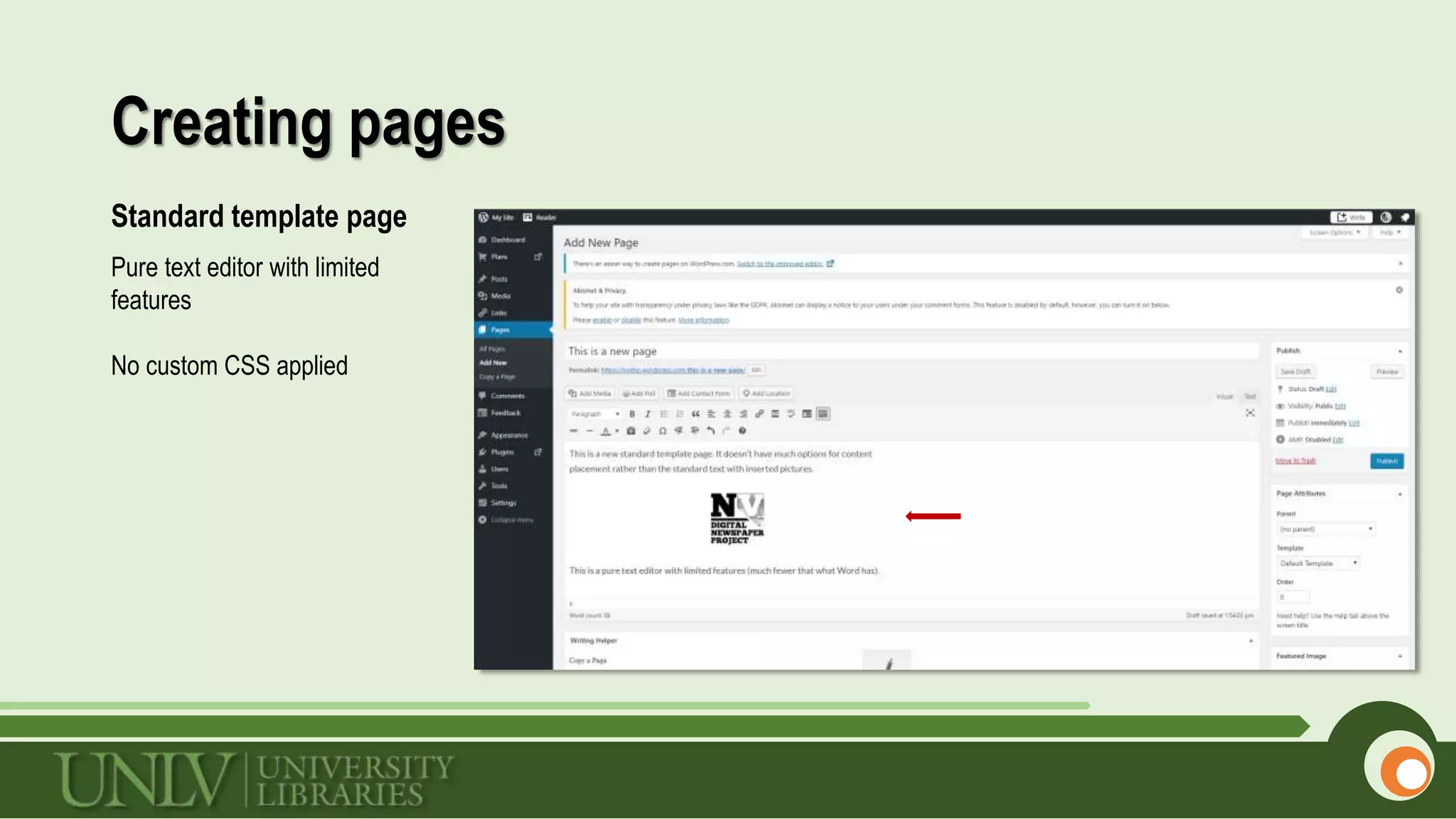
Task: Click Switch to the improved editor link
Action: [780, 264]
